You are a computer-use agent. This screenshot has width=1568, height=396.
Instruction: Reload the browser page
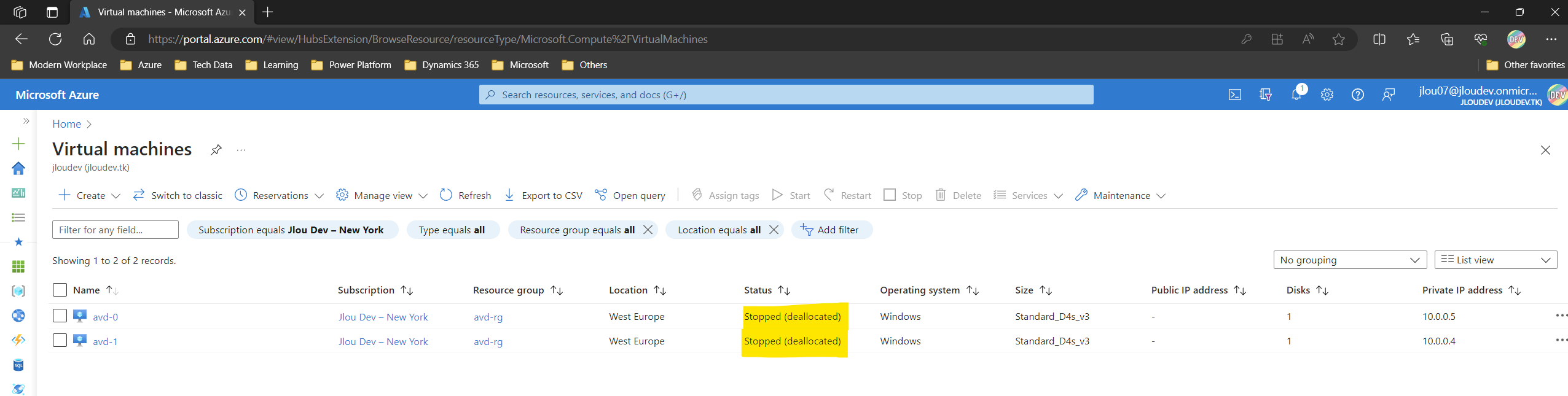point(55,39)
